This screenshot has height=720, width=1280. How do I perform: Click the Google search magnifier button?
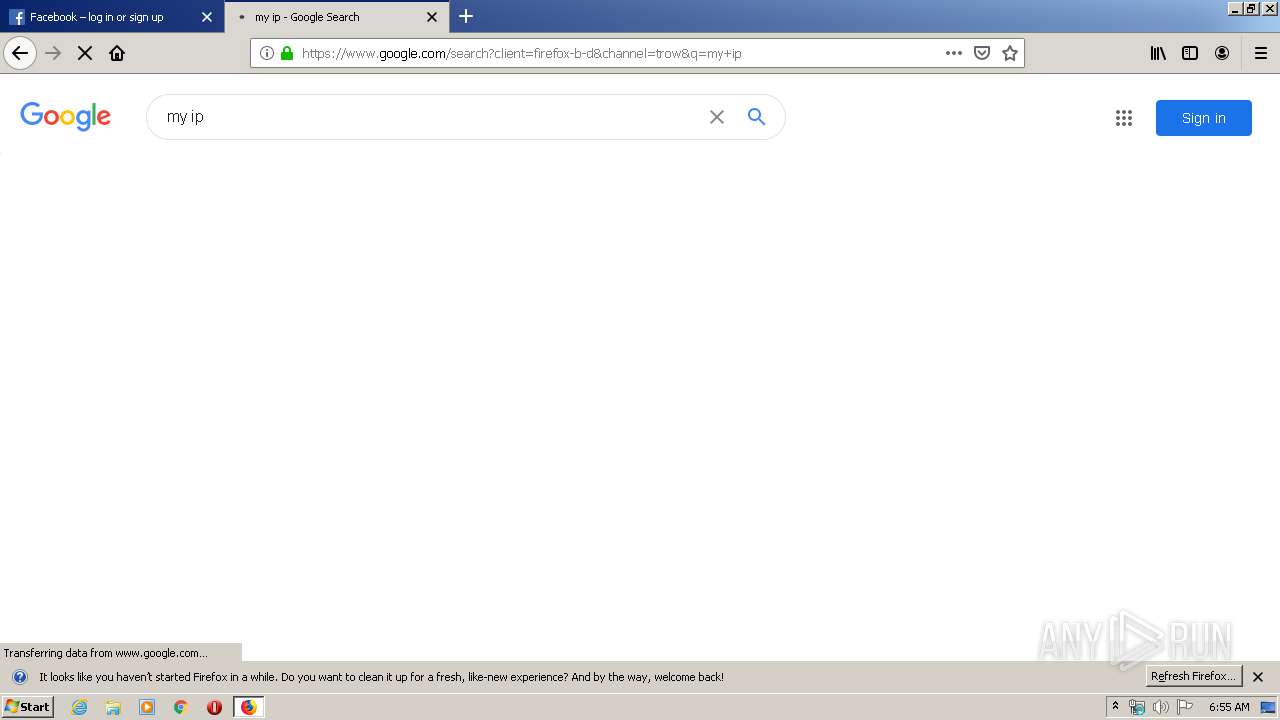click(x=757, y=117)
